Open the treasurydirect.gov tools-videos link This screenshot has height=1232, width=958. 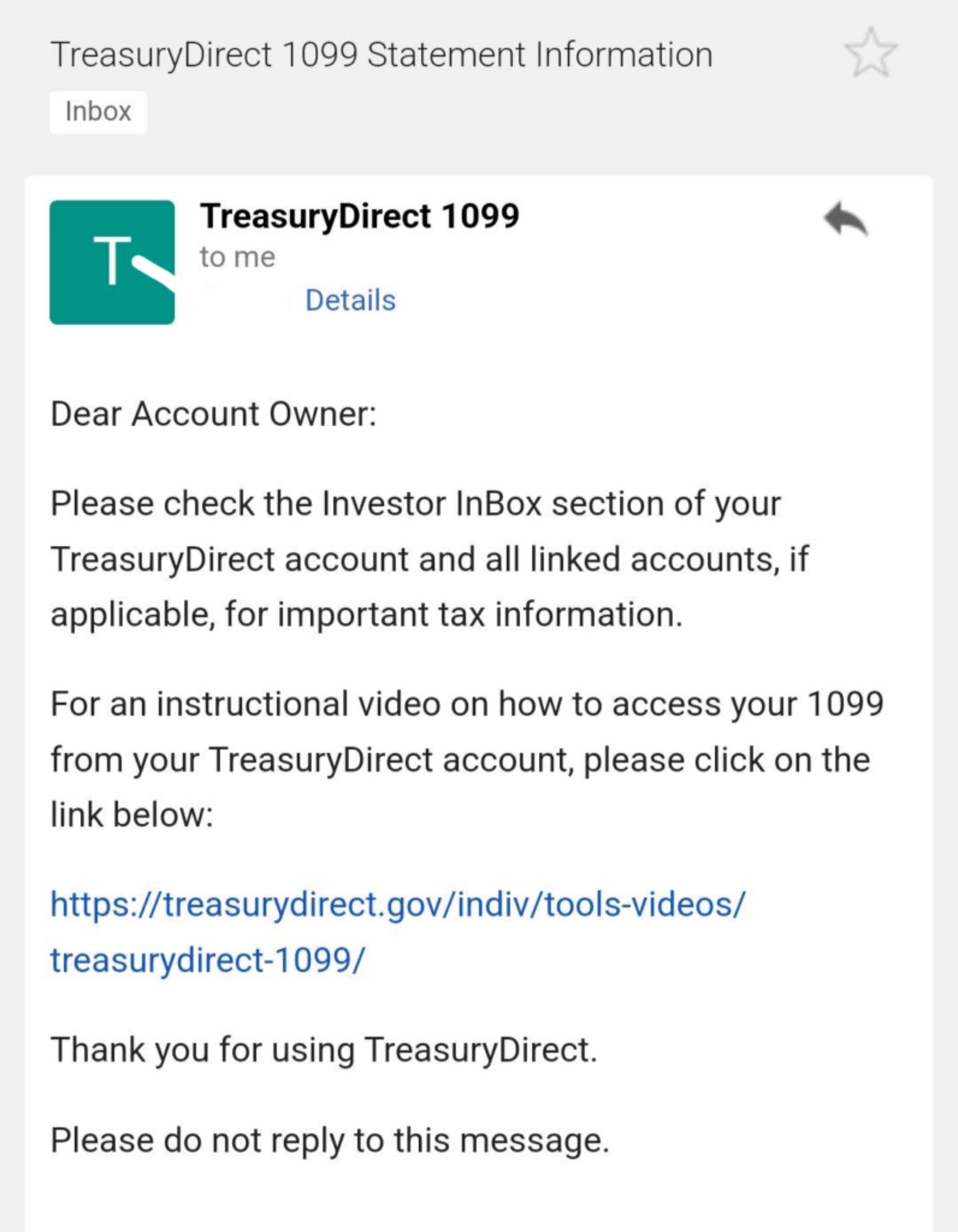click(398, 905)
